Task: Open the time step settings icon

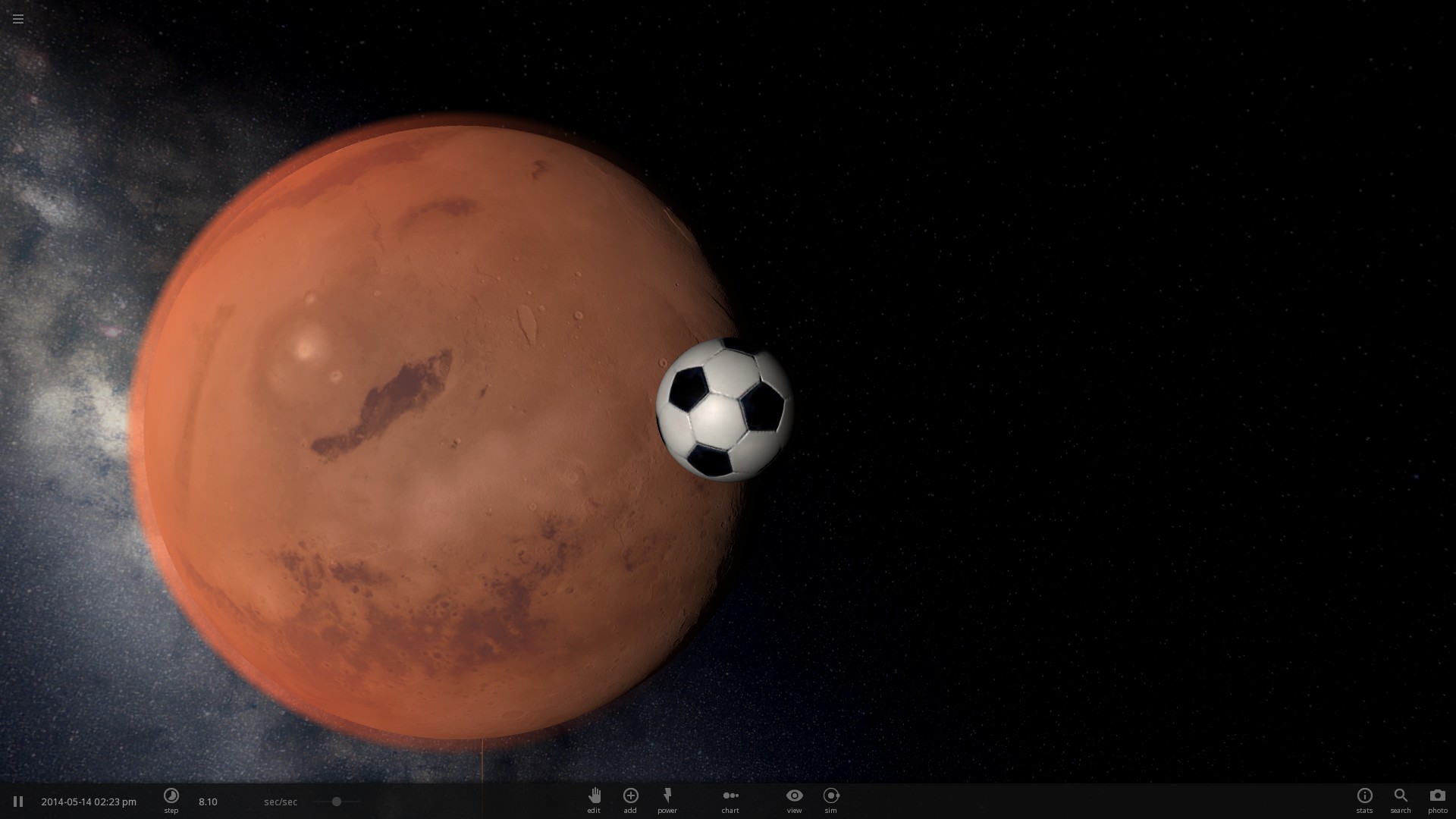Action: click(171, 795)
